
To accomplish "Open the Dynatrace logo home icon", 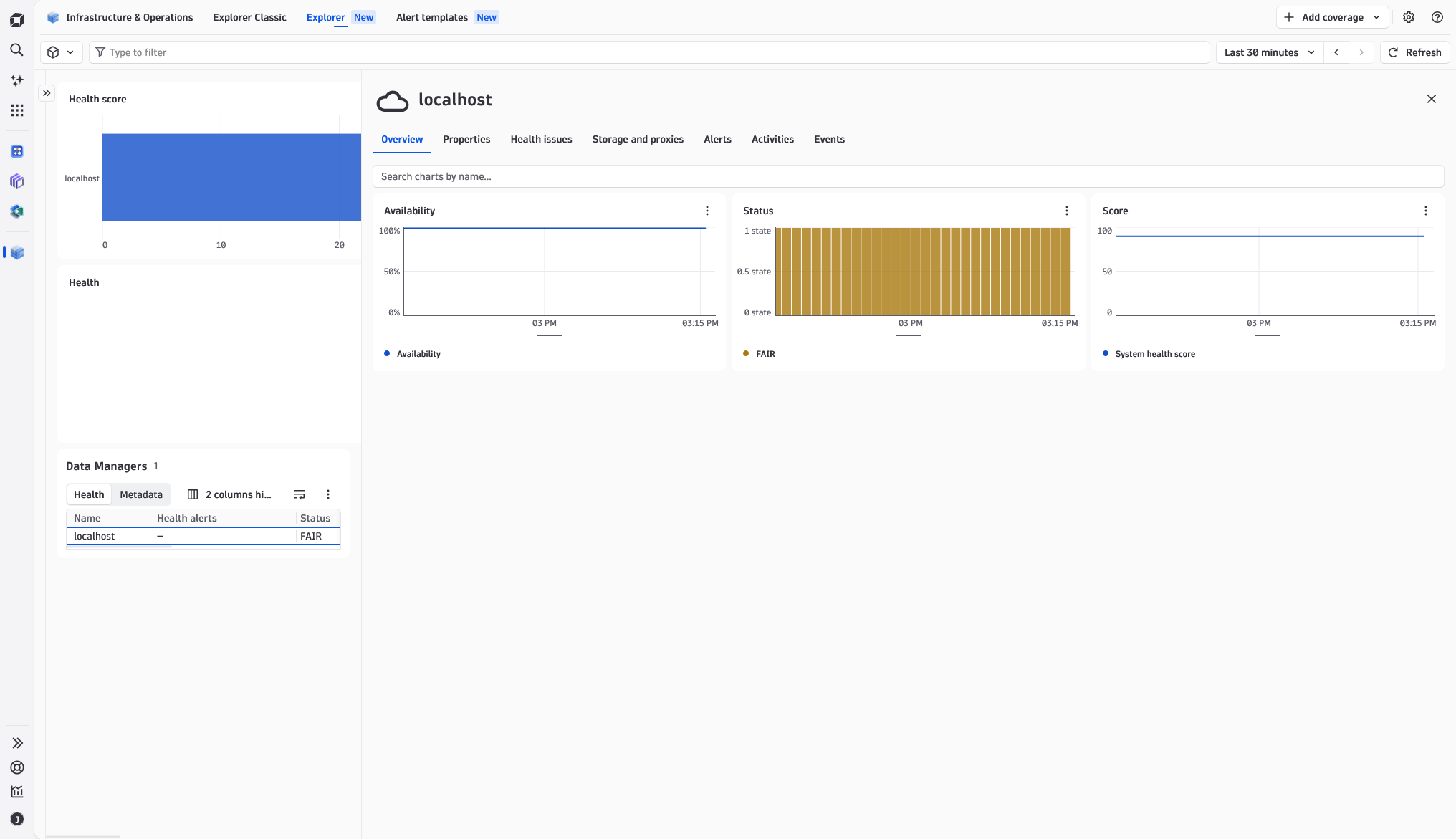I will [17, 20].
